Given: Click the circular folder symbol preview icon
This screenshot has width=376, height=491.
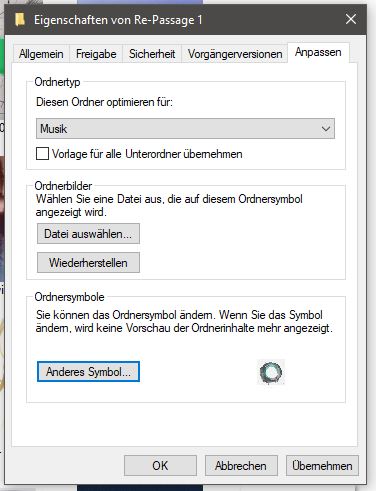Looking at the screenshot, I should [271, 372].
